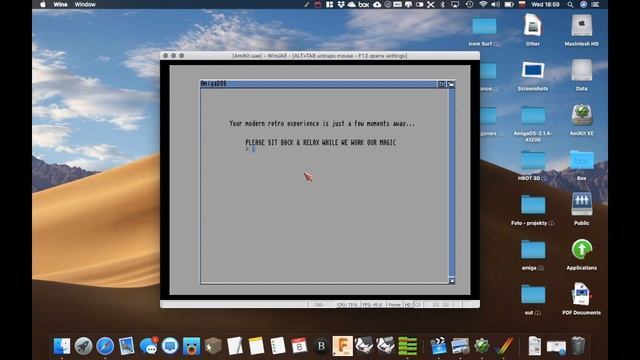Open the Trash in the Dock

578,346
